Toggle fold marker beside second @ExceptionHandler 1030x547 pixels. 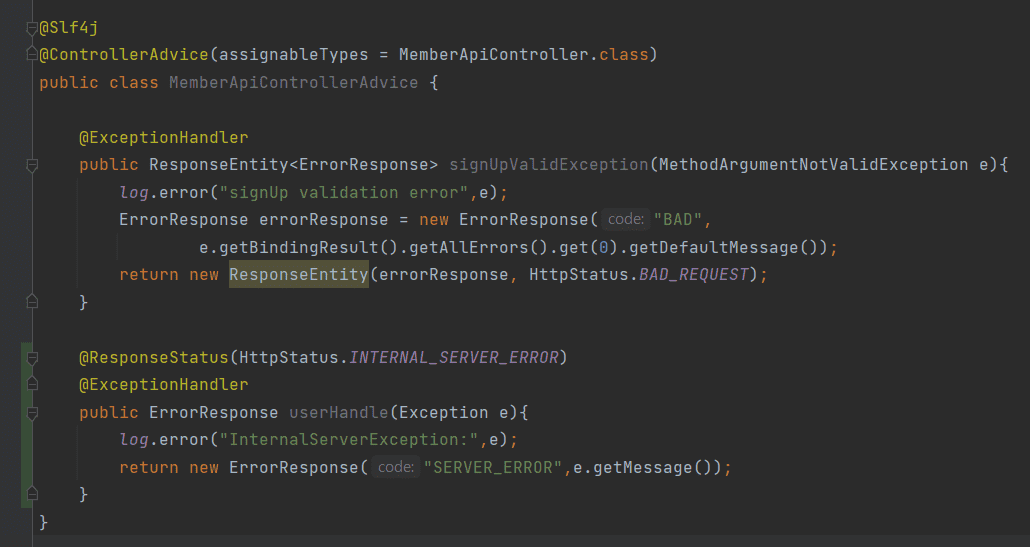click(32, 385)
